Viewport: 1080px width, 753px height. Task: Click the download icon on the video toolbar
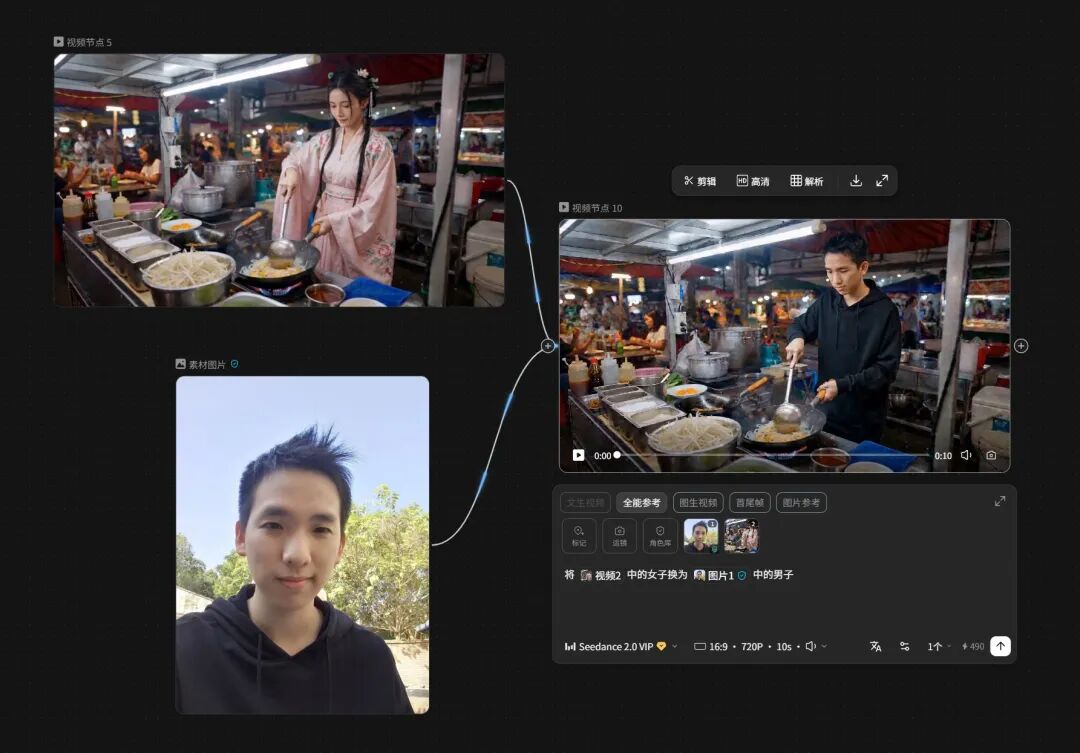point(856,180)
